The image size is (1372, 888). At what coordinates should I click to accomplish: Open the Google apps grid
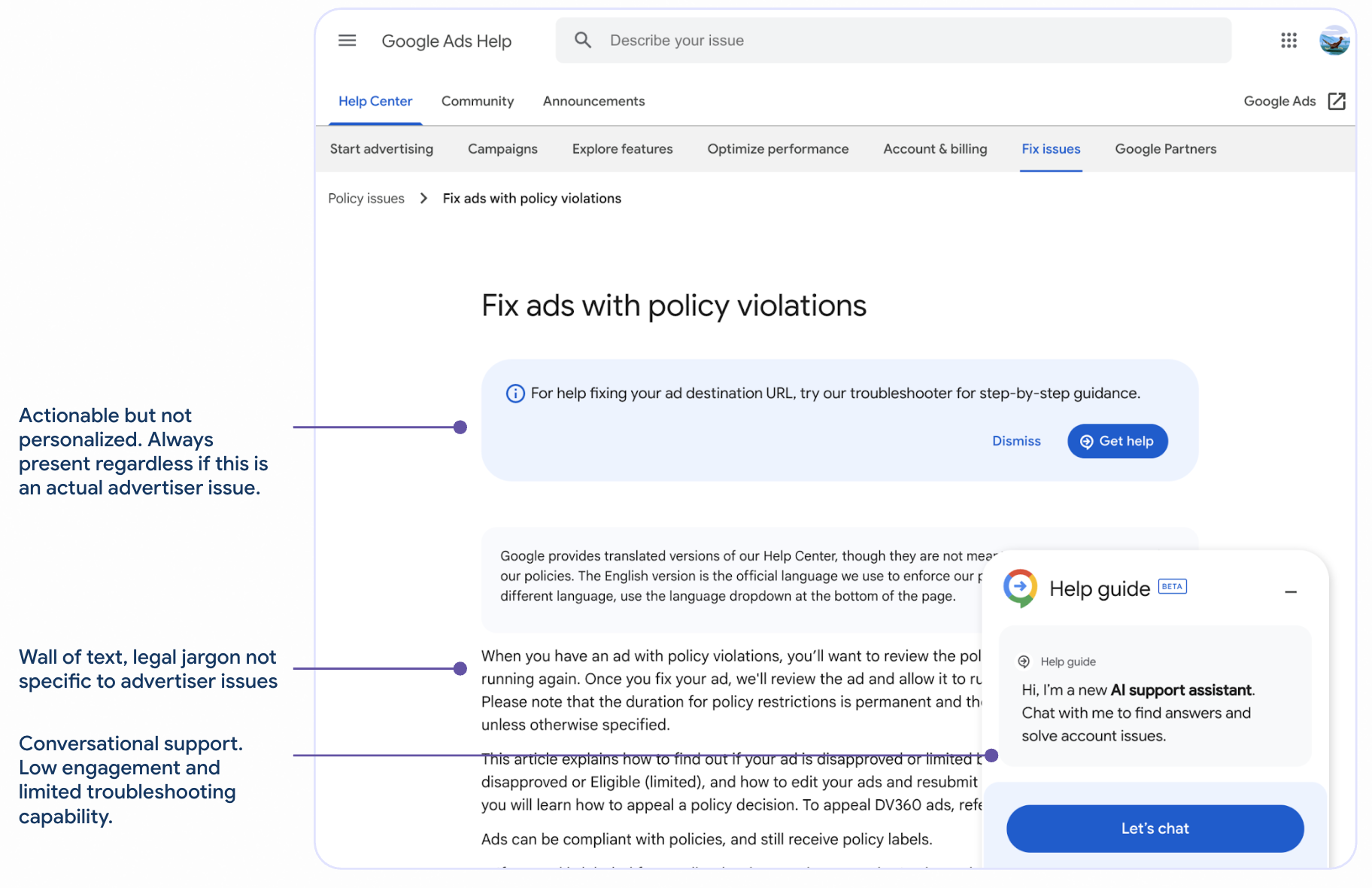pos(1289,41)
